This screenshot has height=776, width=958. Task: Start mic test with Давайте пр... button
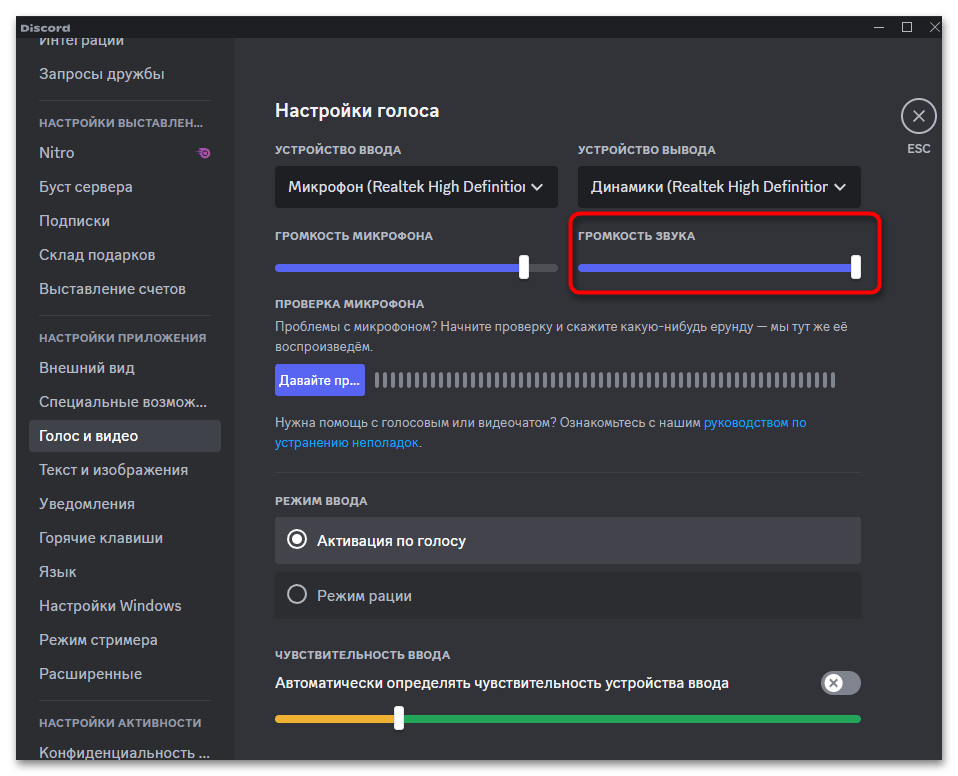(320, 380)
